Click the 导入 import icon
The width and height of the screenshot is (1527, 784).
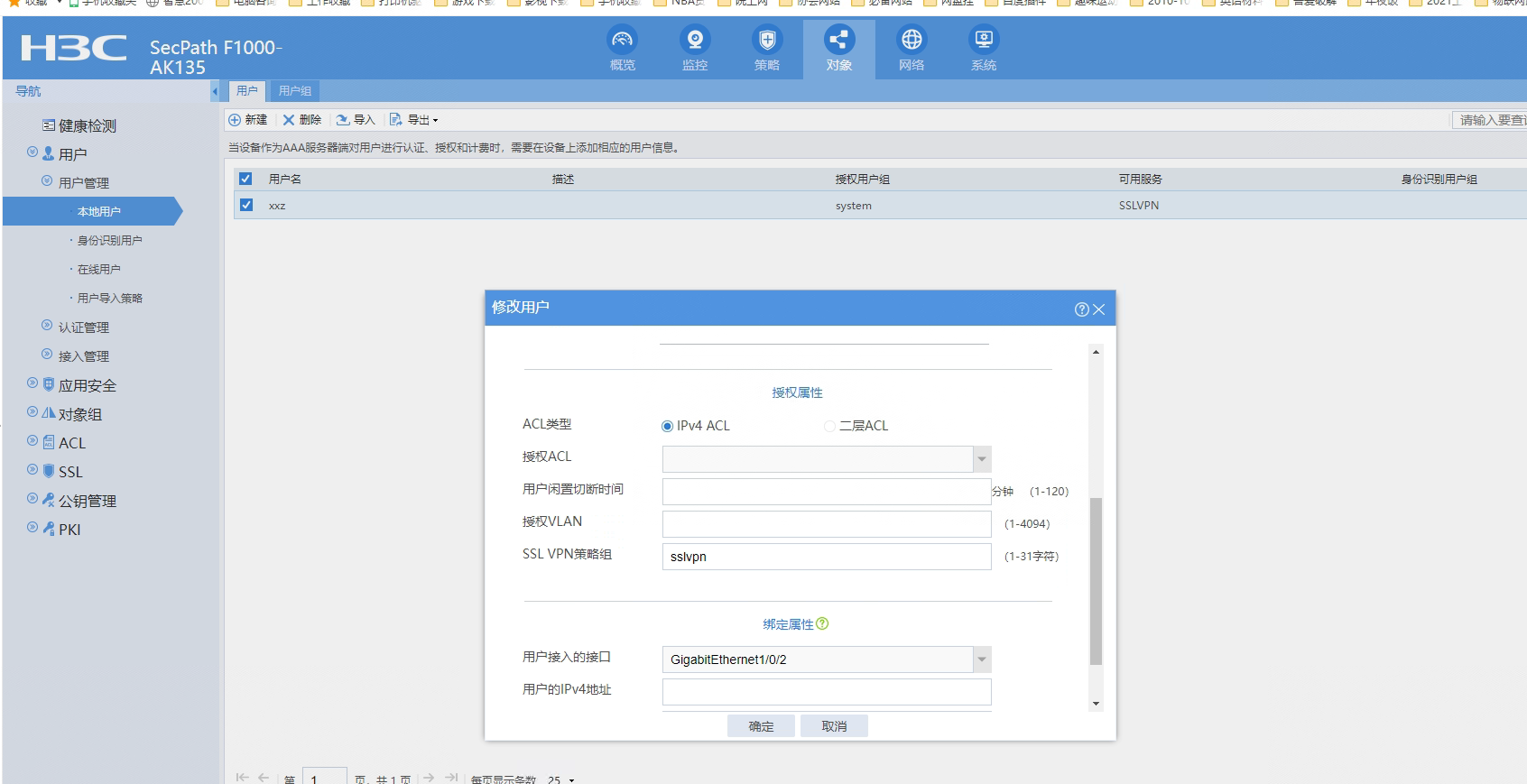click(343, 120)
